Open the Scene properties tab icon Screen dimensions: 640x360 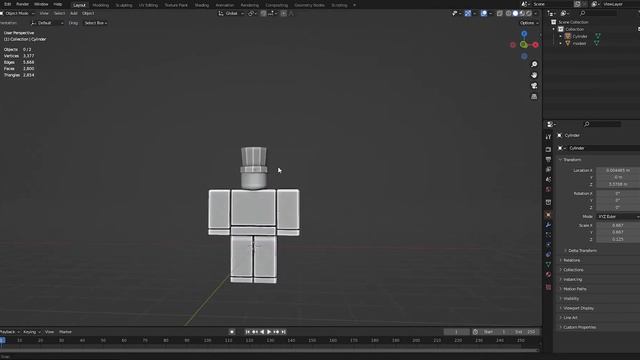click(548, 180)
